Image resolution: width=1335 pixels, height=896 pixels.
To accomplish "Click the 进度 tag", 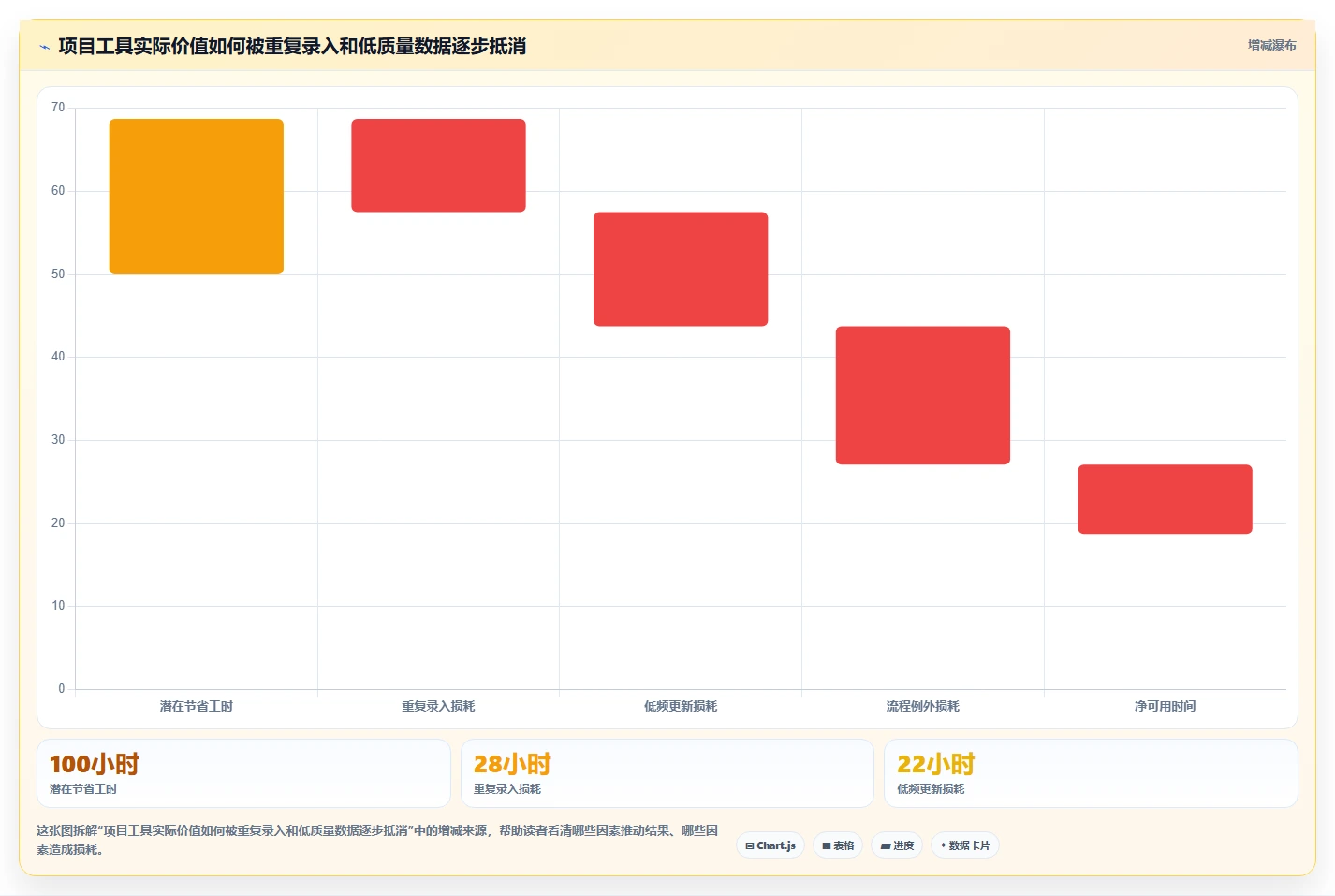I will pos(897,845).
